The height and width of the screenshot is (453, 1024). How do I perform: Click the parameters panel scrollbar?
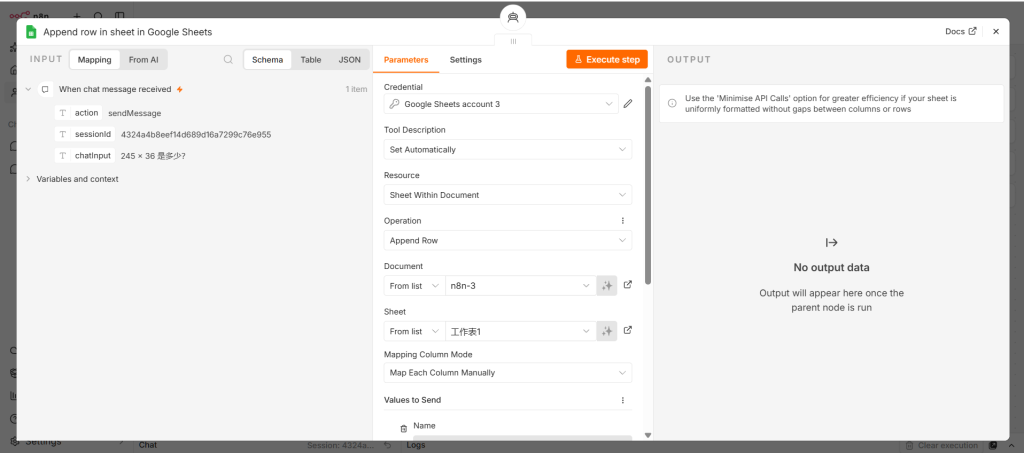point(648,185)
